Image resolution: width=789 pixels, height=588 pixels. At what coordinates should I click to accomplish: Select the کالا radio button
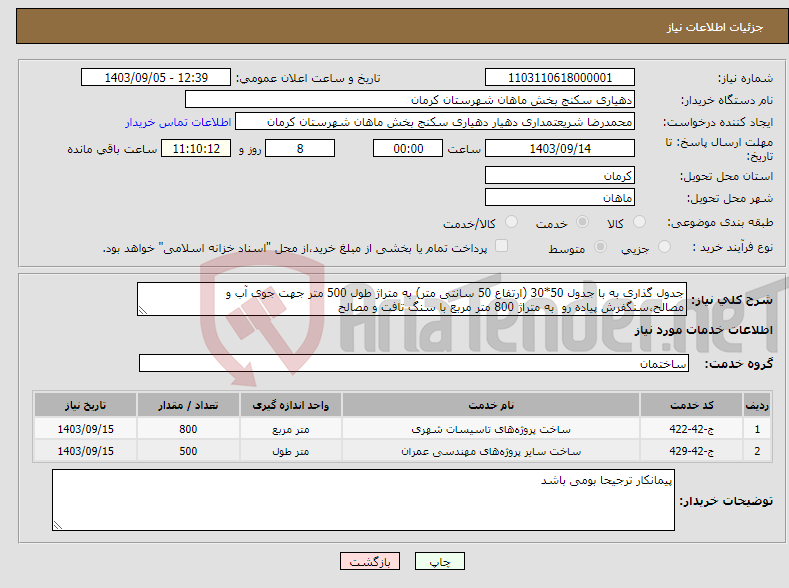639,222
